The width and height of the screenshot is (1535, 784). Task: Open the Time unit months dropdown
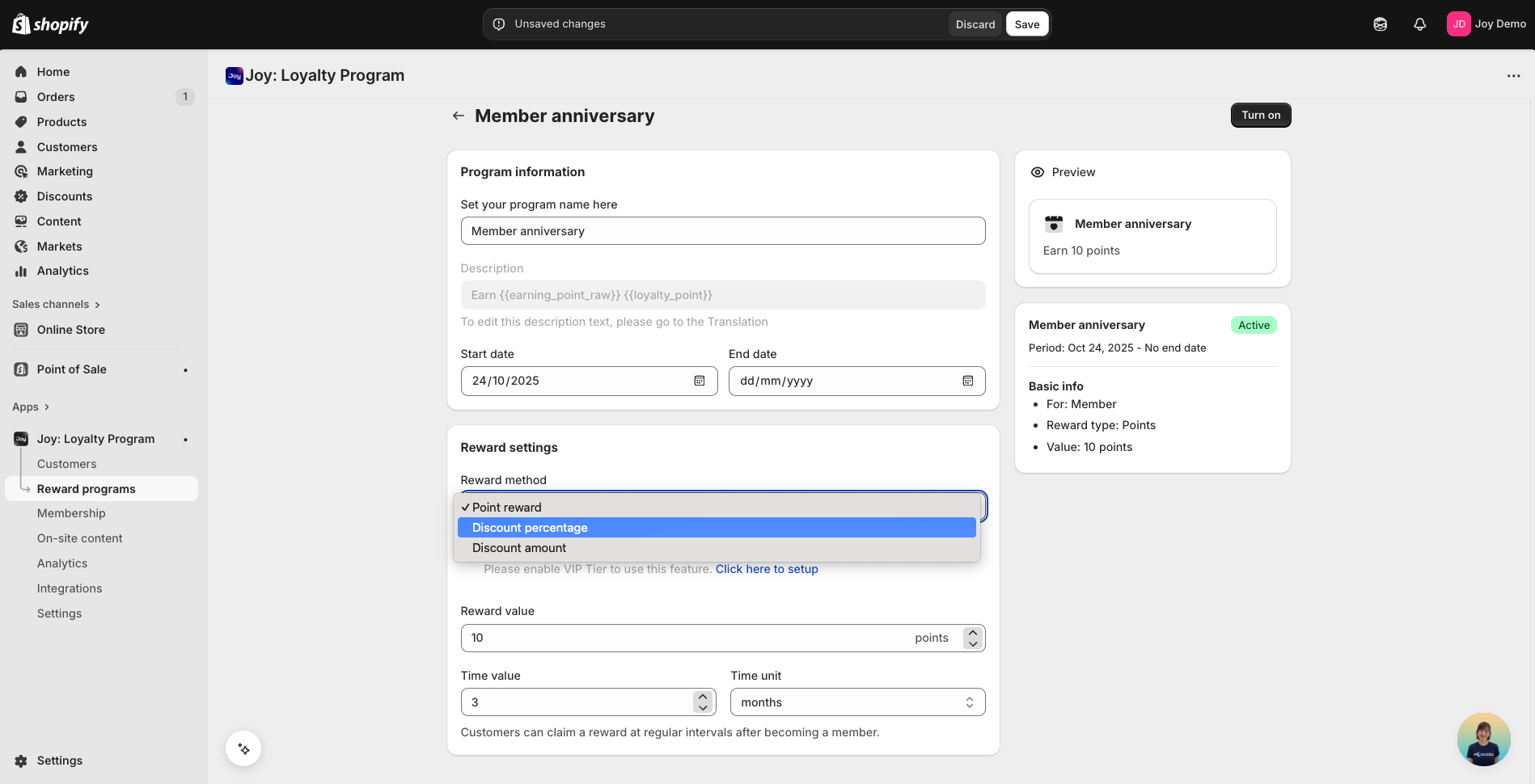[857, 702]
